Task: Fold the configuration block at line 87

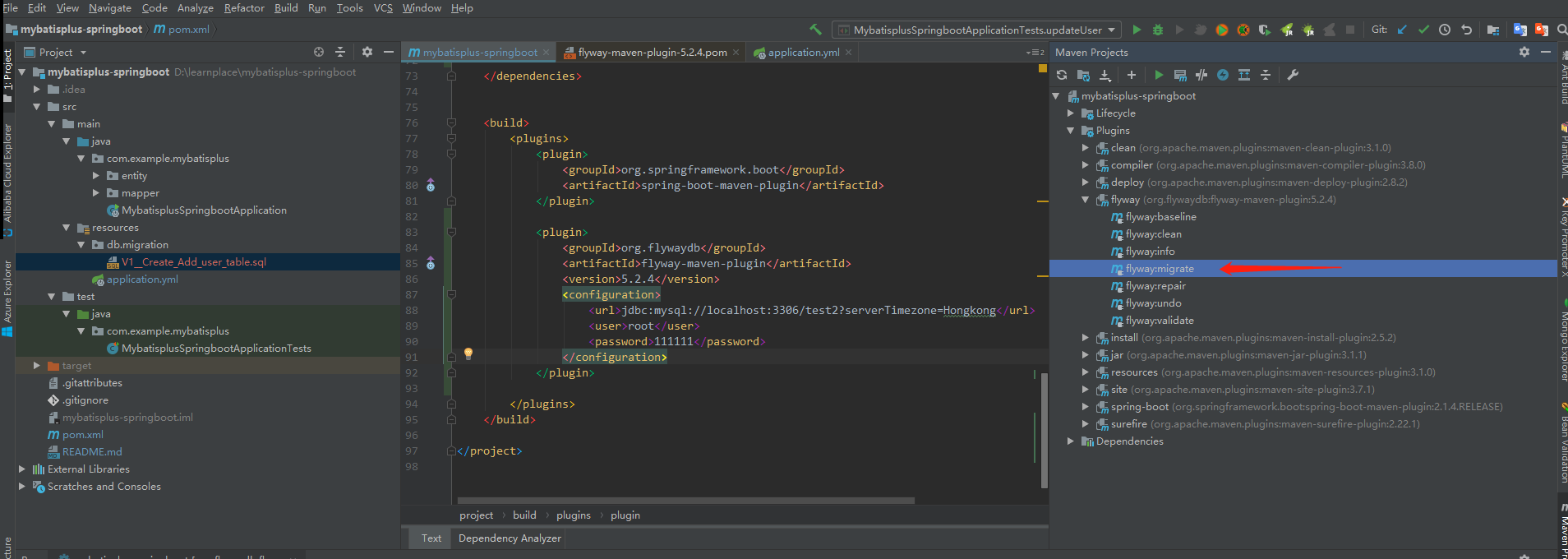Action: (451, 294)
